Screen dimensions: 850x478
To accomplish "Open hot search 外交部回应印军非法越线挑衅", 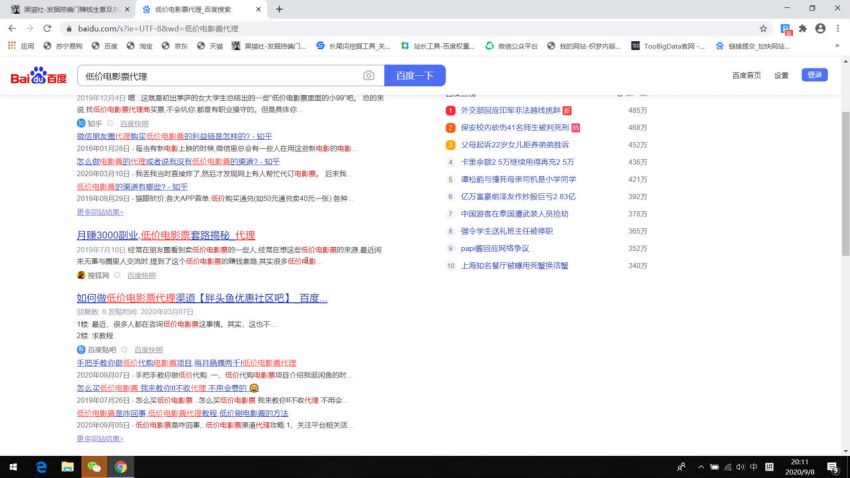I will click(x=510, y=110).
